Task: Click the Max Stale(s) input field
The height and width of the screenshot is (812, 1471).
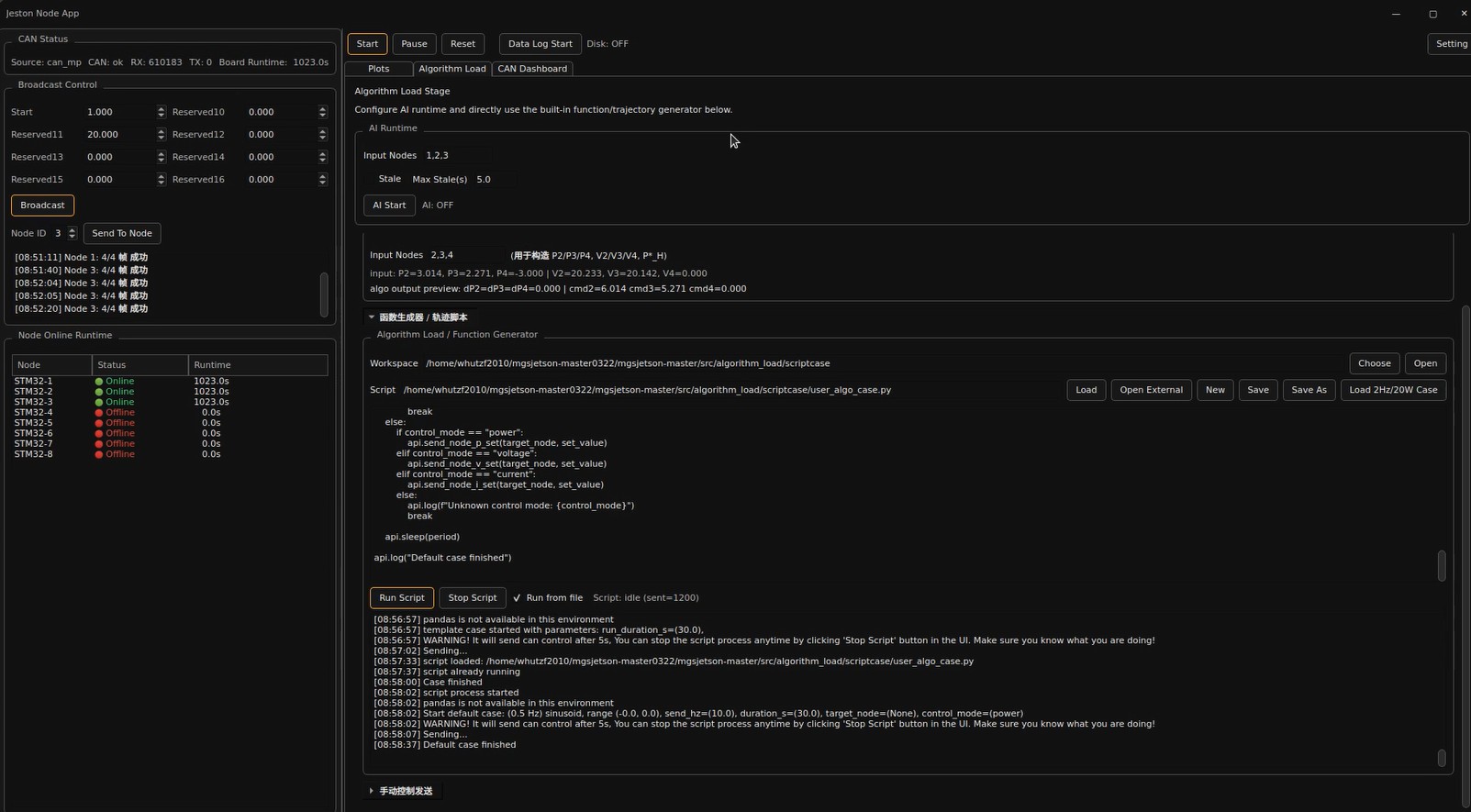Action: (492, 180)
